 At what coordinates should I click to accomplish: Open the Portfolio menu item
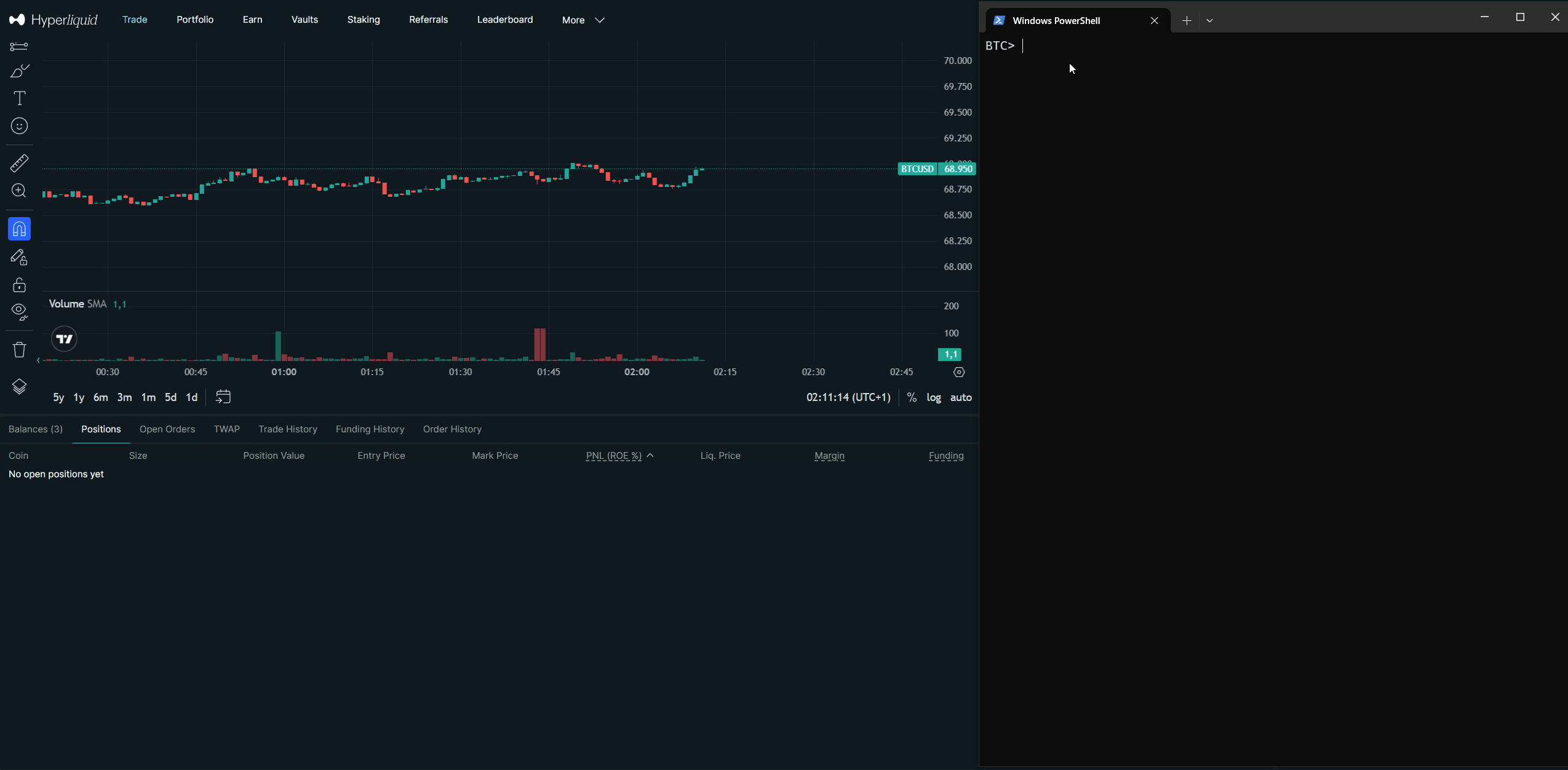click(x=195, y=20)
